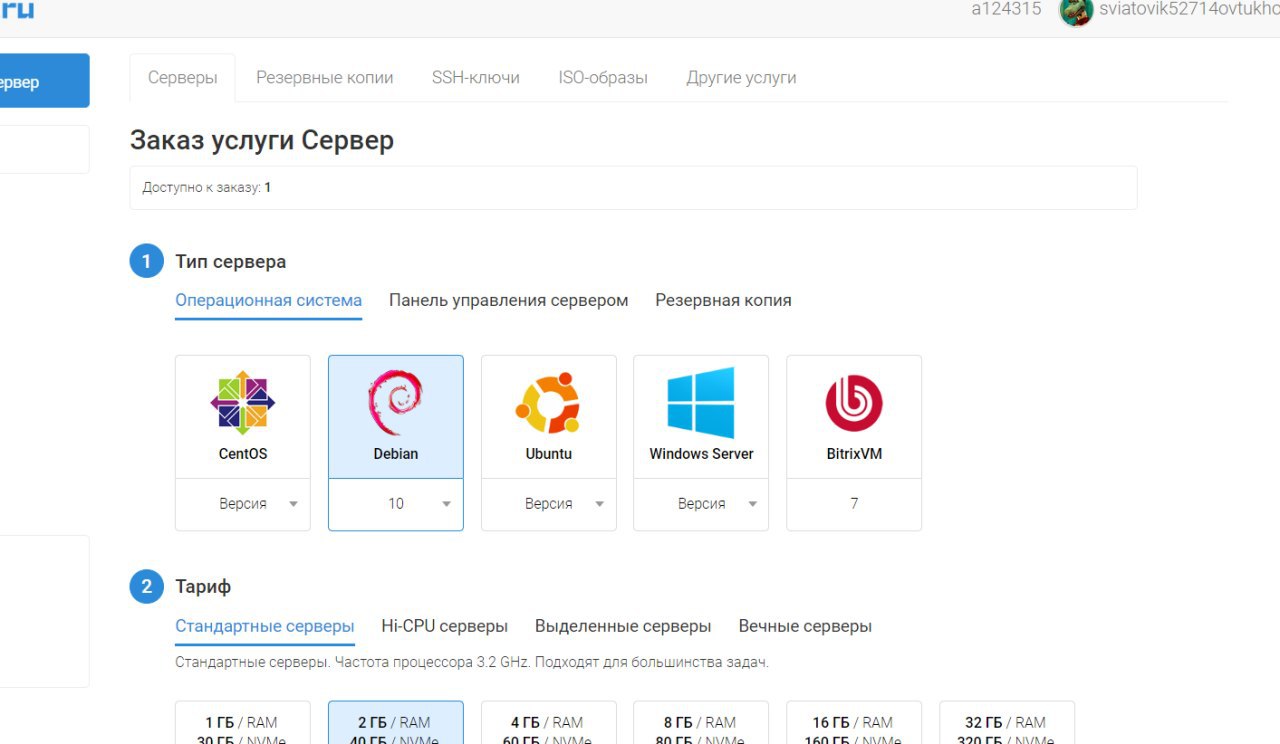The width and height of the screenshot is (1280, 744).
Task: Choose the 2 ГБ RAM tariff card
Action: tap(396, 723)
